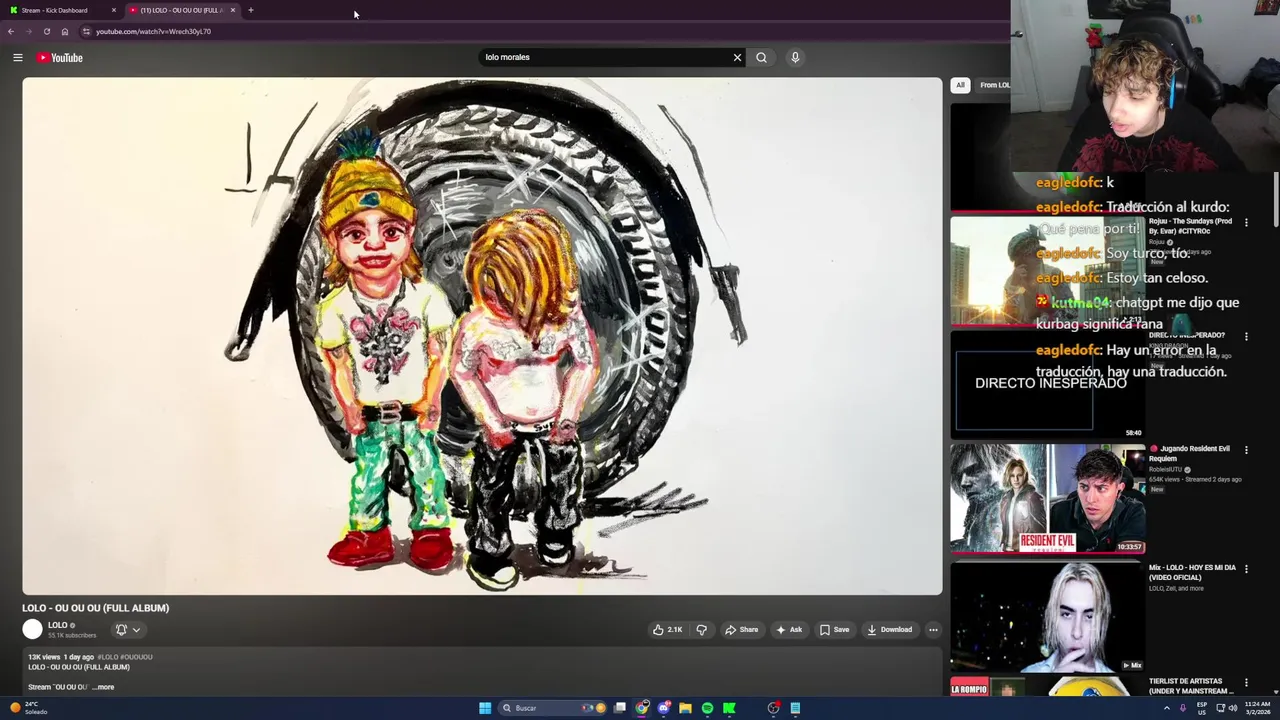
Task: Close the Kick Dashboard tab
Action: [x=114, y=10]
